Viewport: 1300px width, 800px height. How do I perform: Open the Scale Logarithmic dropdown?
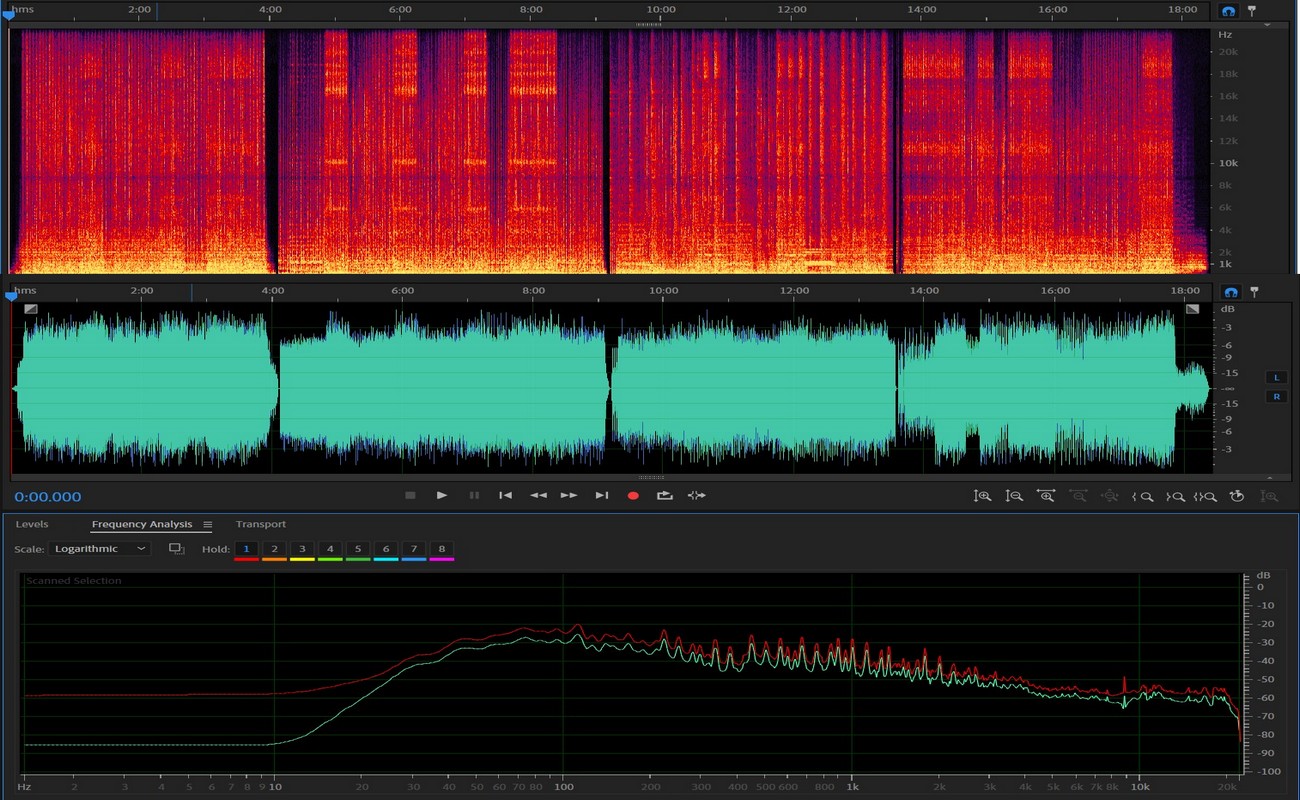[101, 549]
